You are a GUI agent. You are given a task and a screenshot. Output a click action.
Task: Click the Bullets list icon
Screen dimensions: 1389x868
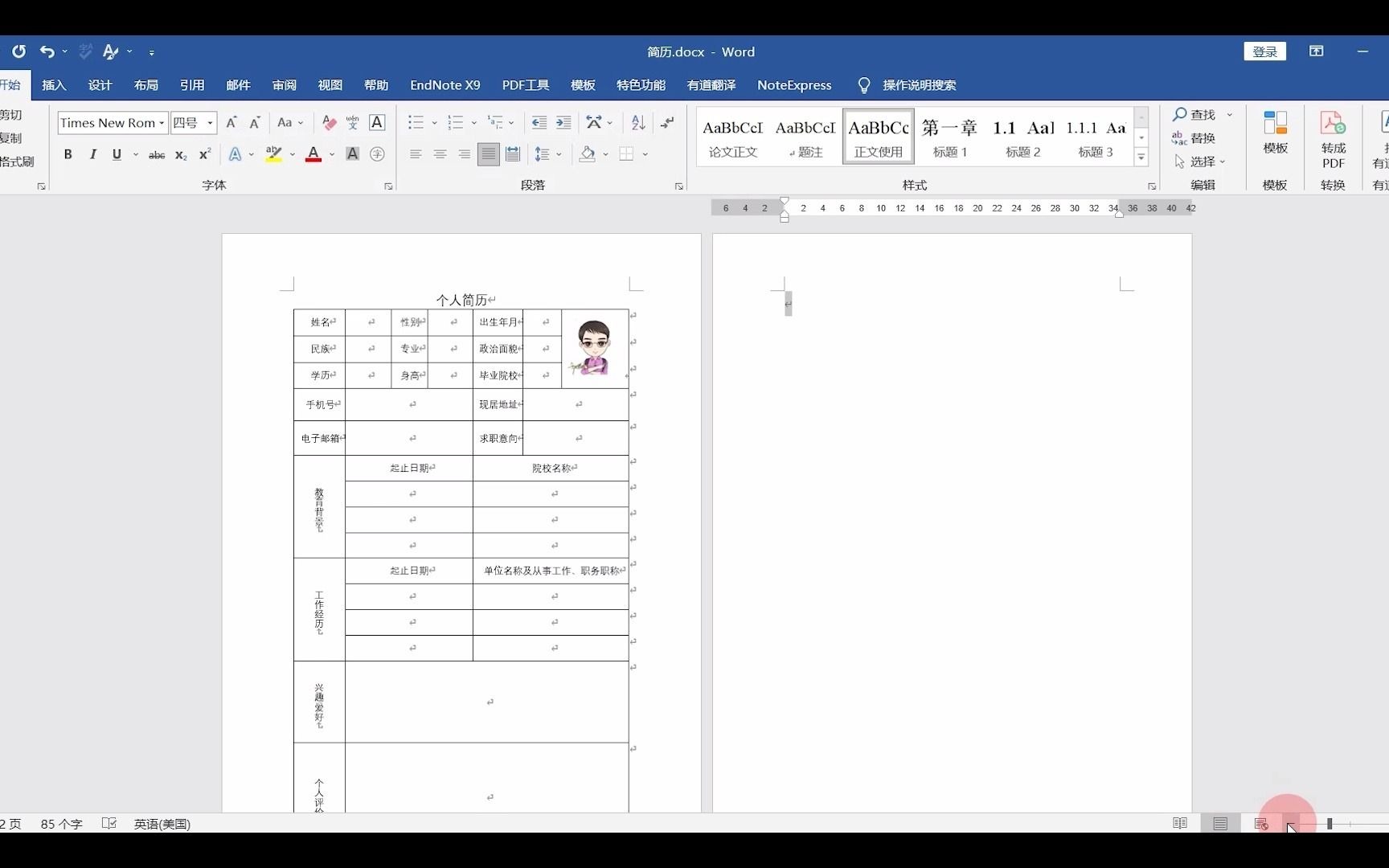pos(416,123)
